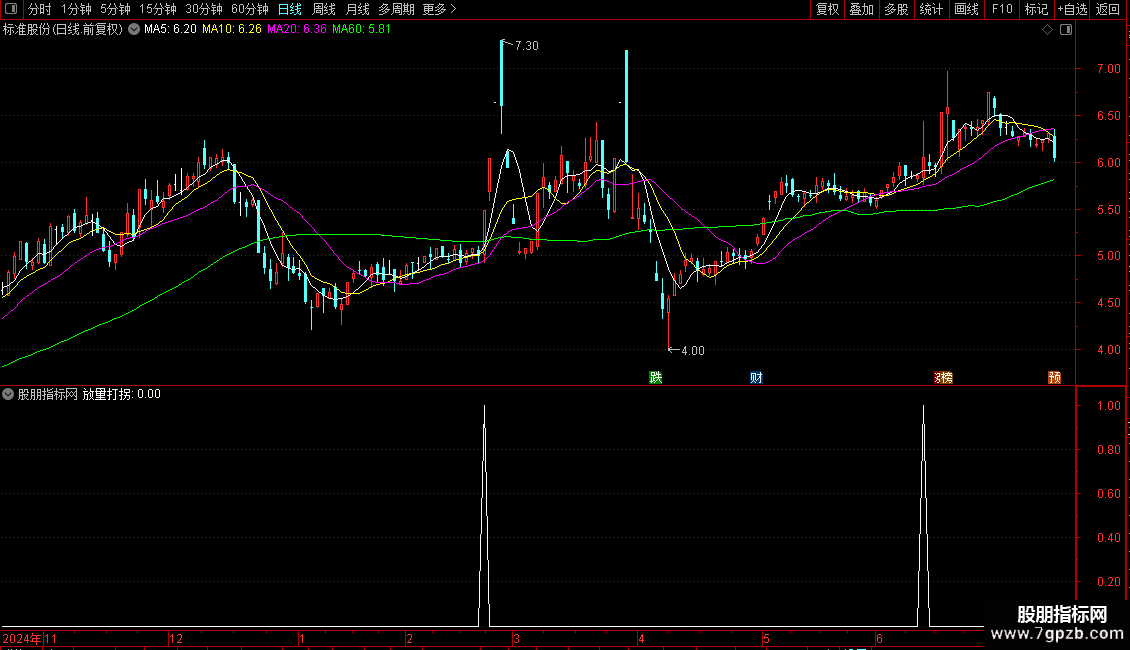Click the 4.00 low price annotation
The height and width of the screenshot is (650, 1130).
(x=693, y=351)
